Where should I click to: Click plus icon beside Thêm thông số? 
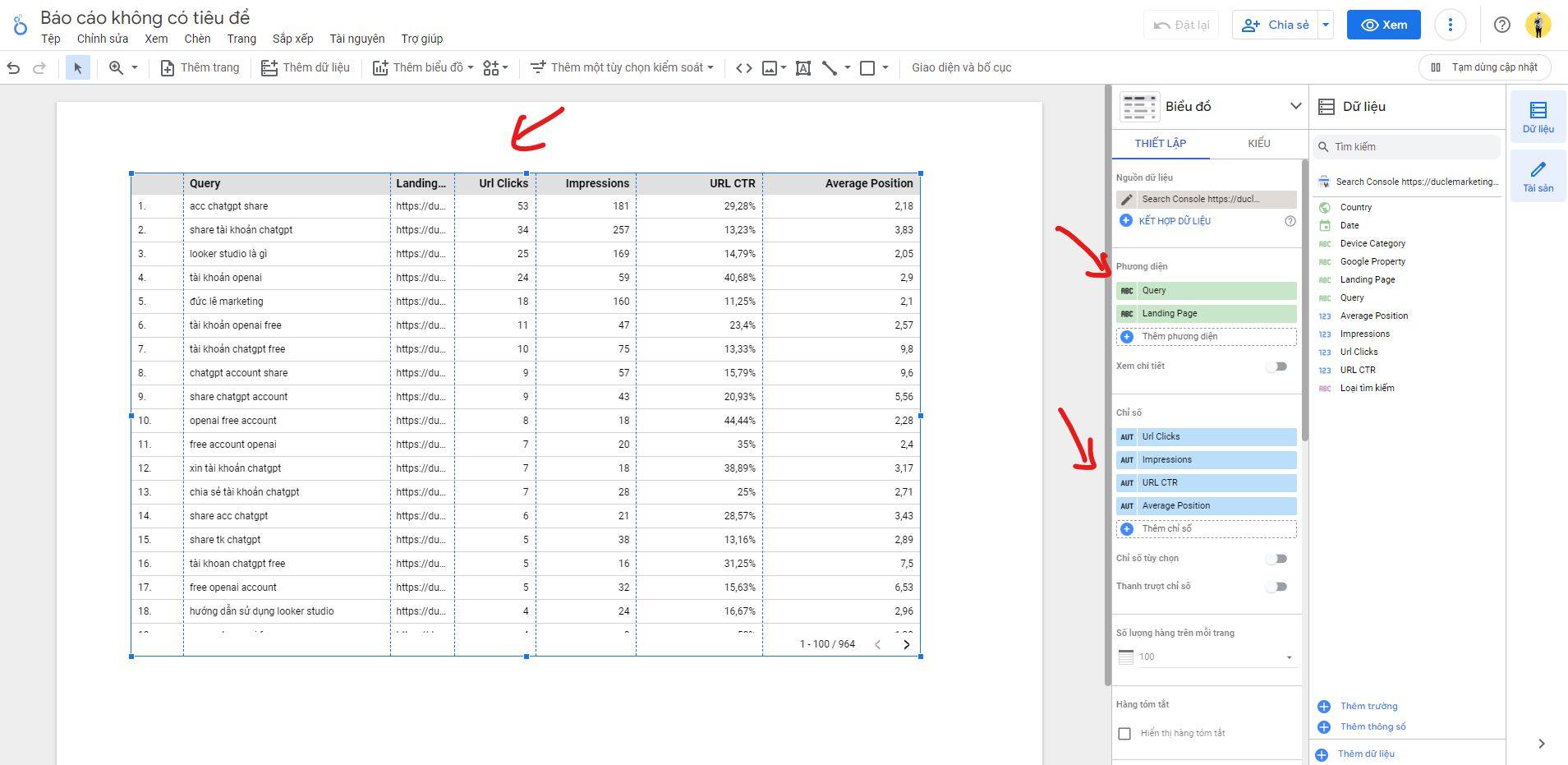[1324, 726]
